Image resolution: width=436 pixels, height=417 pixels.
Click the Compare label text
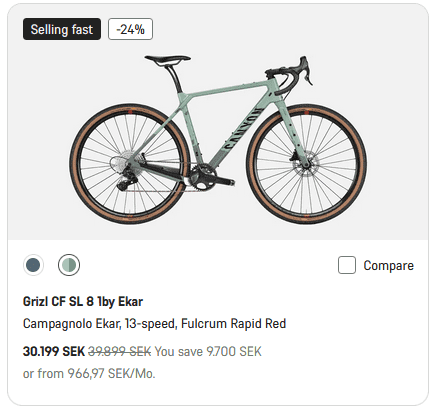tap(388, 266)
